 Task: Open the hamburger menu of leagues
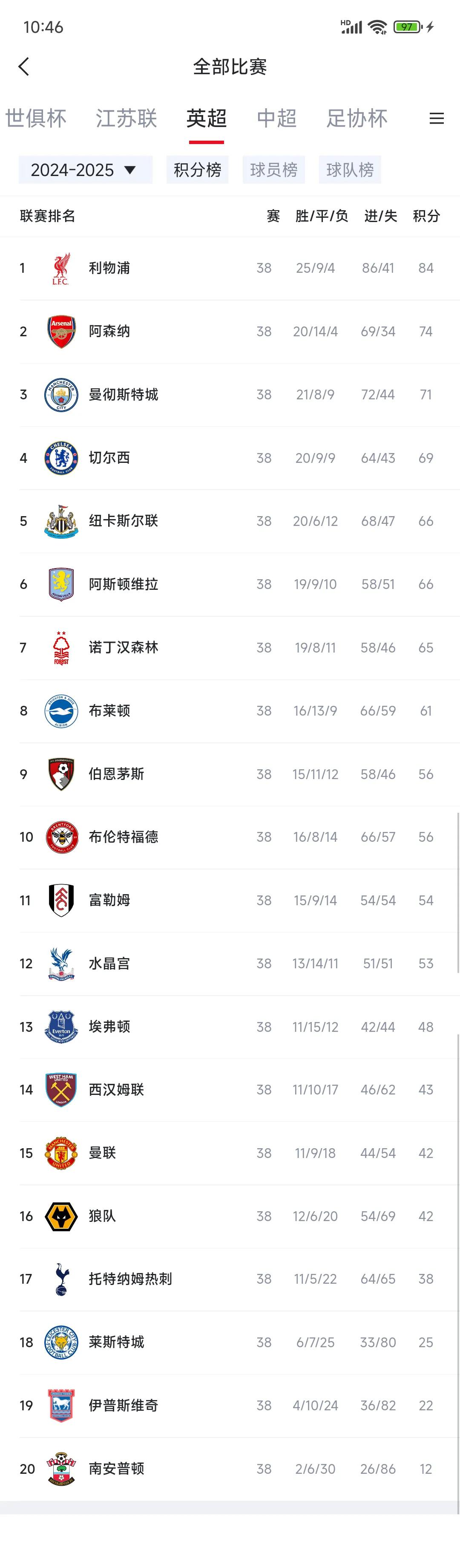click(x=436, y=118)
